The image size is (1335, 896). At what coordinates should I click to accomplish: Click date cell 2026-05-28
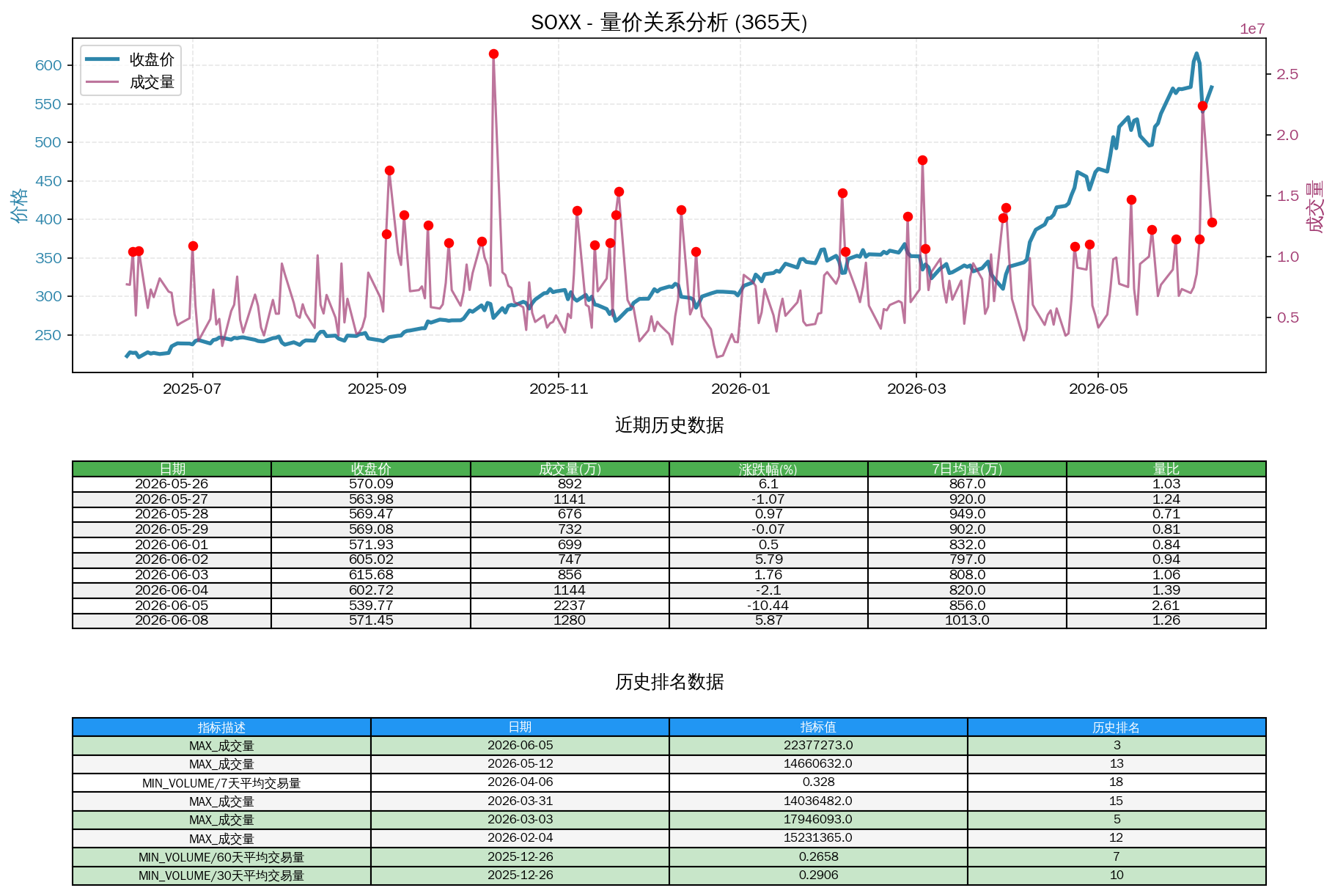tap(172, 514)
